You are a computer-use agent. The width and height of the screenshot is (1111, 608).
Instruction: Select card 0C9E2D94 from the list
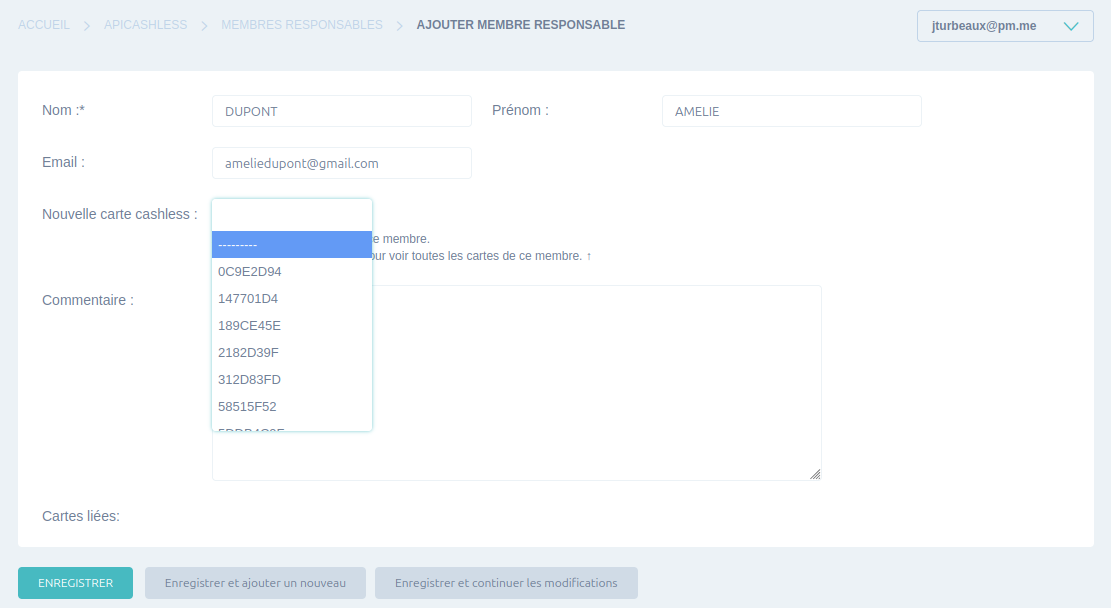coord(292,271)
